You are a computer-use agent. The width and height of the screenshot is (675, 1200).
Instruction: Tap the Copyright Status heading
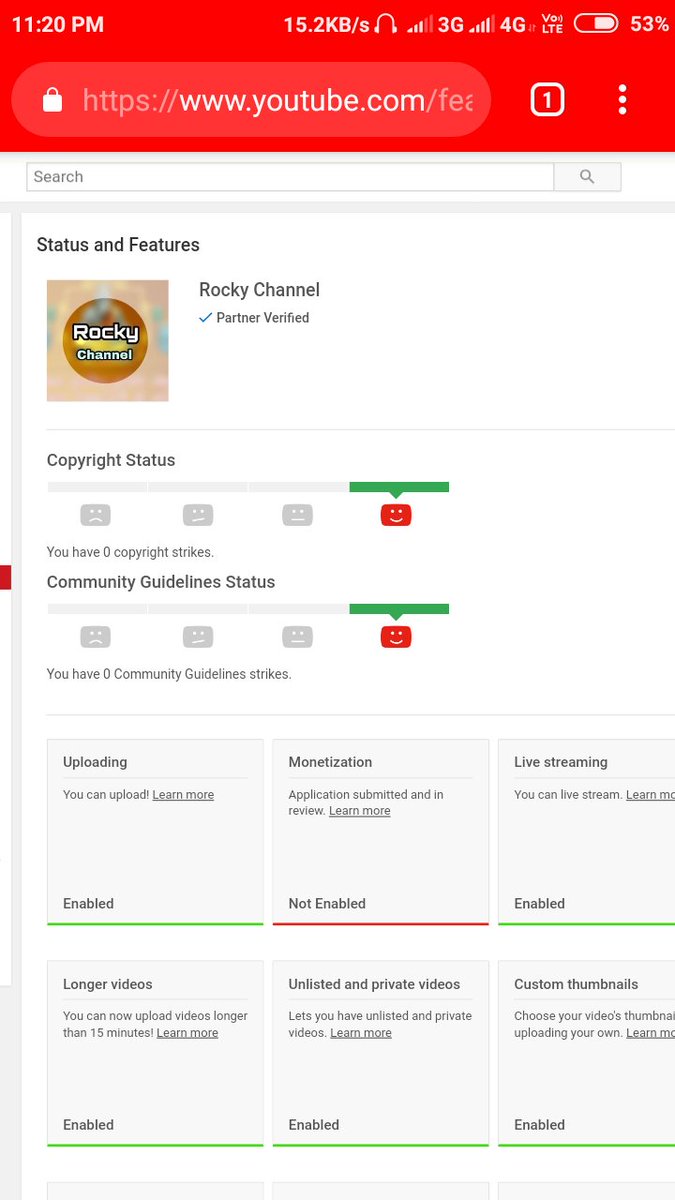(x=111, y=460)
